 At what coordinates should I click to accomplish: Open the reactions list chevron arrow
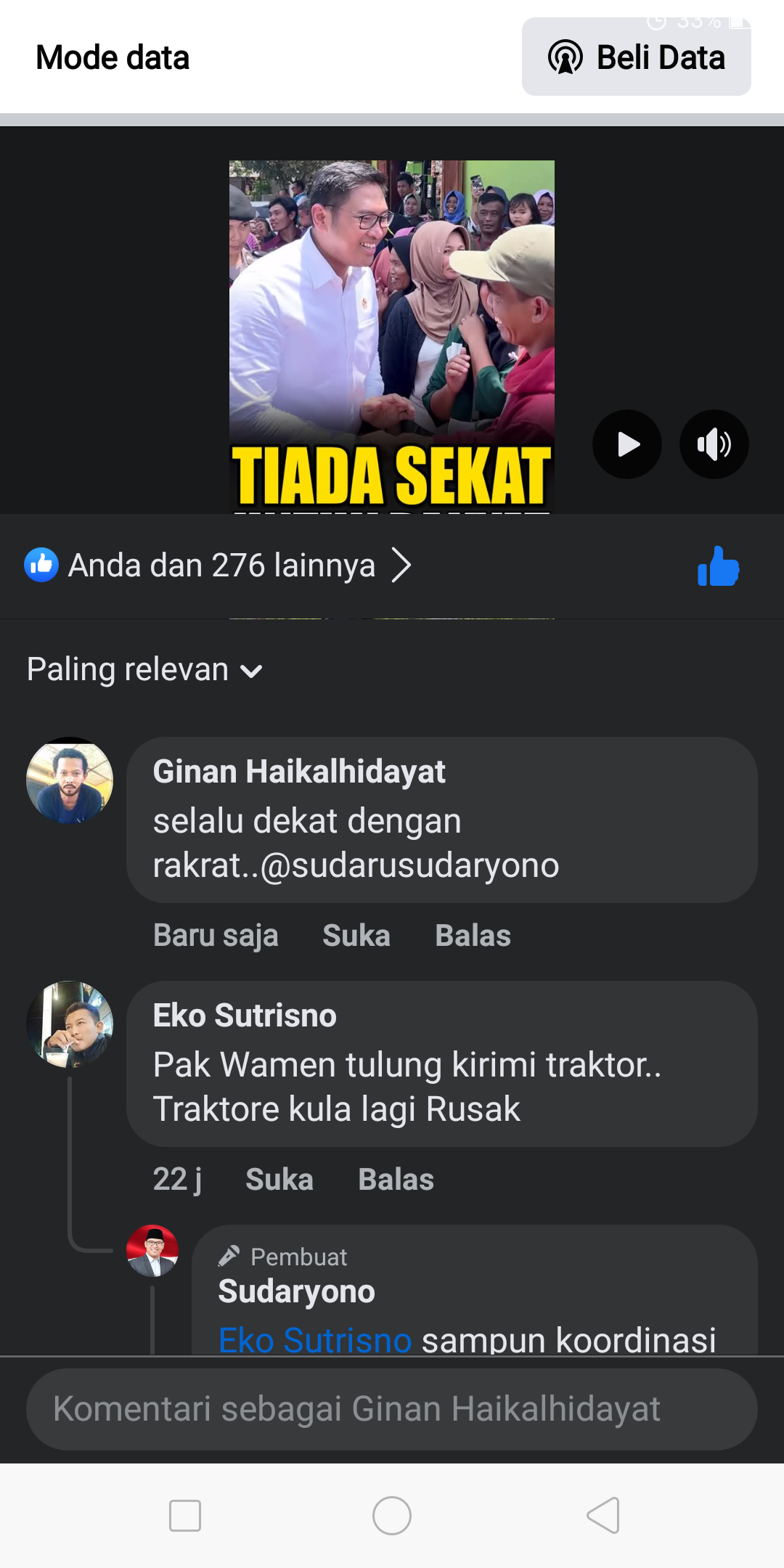tap(401, 565)
